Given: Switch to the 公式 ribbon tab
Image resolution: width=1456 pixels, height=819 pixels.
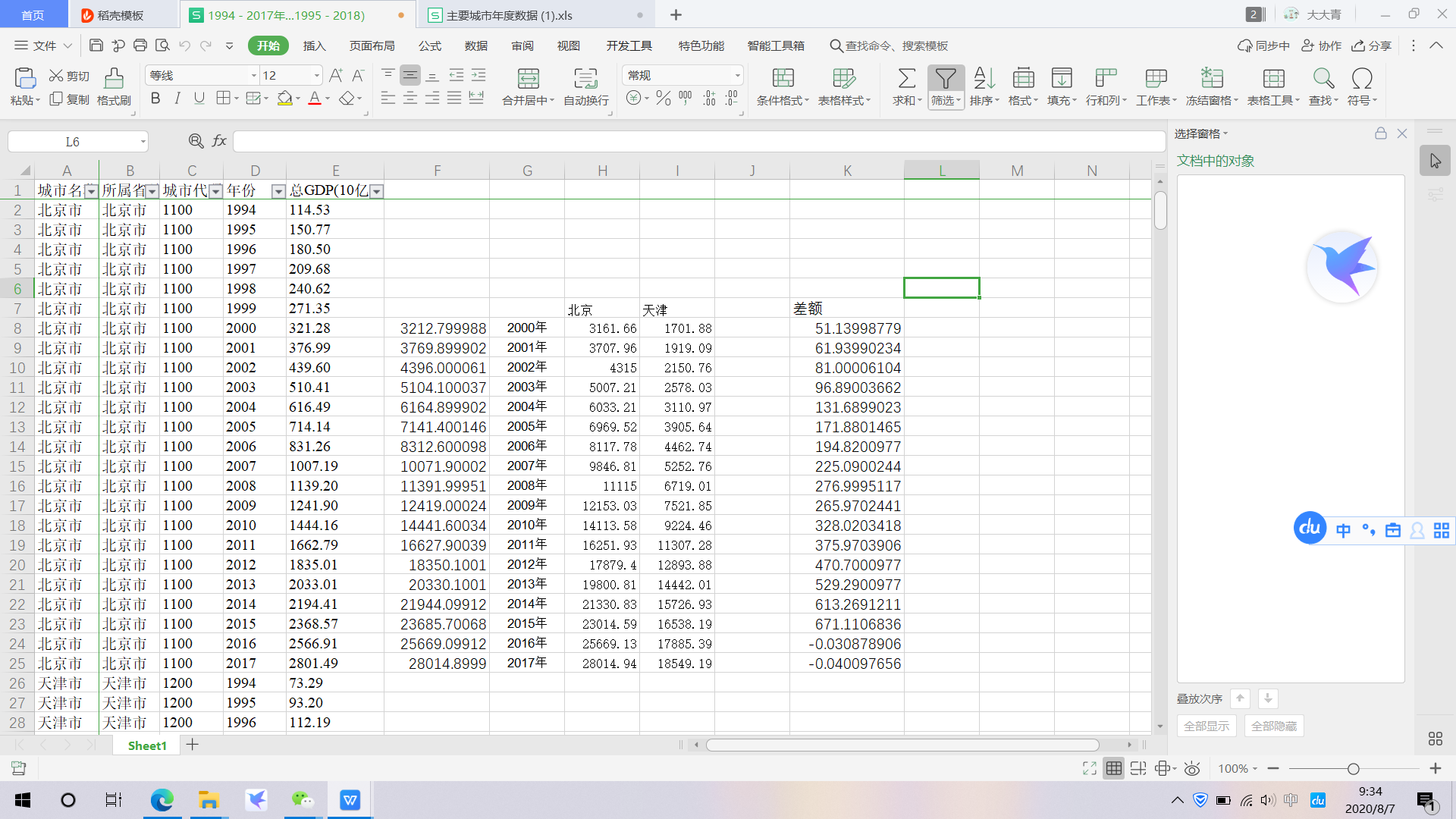Looking at the screenshot, I should [429, 45].
